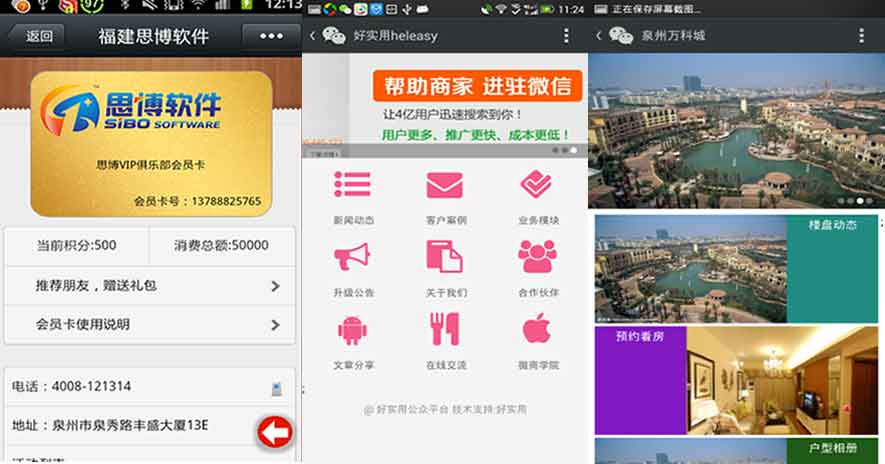The height and width of the screenshot is (464, 885).
Task: Open 升级公告 megaphone icon
Action: [x=352, y=257]
